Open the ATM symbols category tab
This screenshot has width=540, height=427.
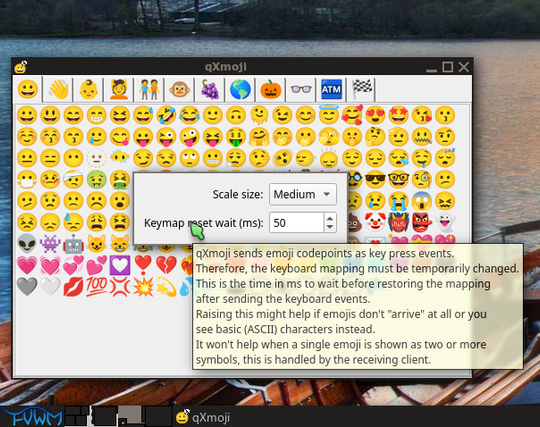(331, 90)
